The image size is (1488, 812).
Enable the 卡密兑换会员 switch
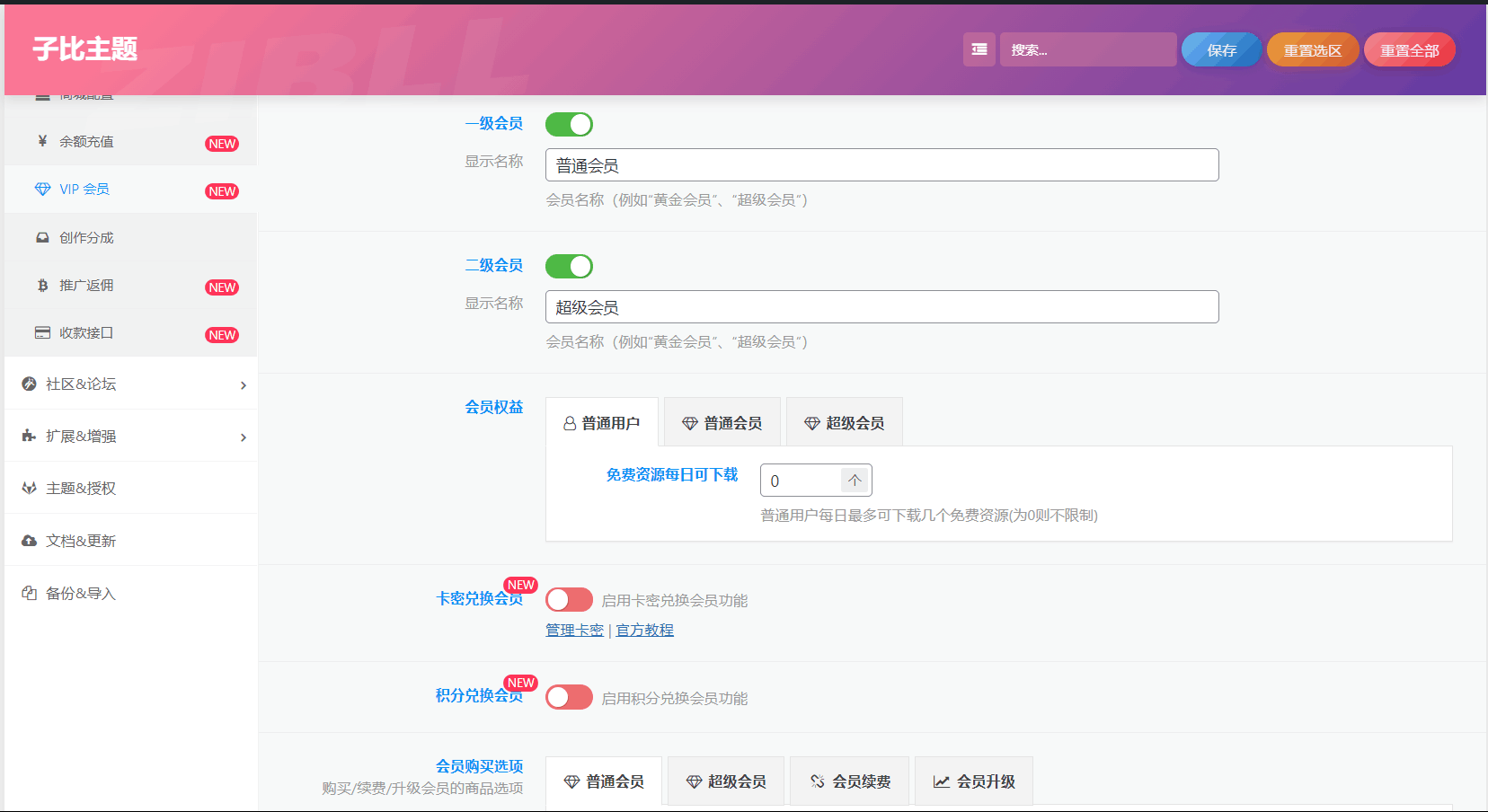point(569,599)
